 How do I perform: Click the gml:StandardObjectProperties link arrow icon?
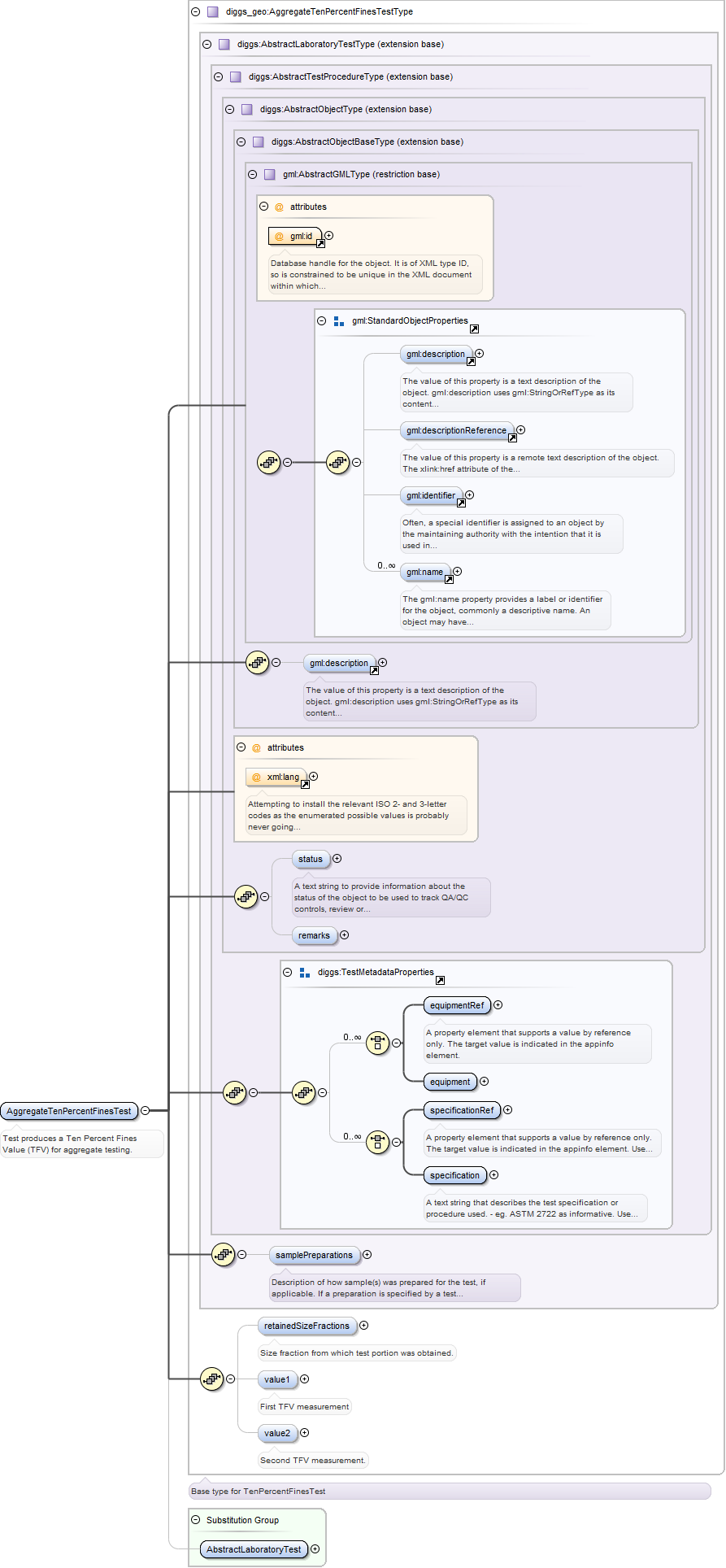474,329
